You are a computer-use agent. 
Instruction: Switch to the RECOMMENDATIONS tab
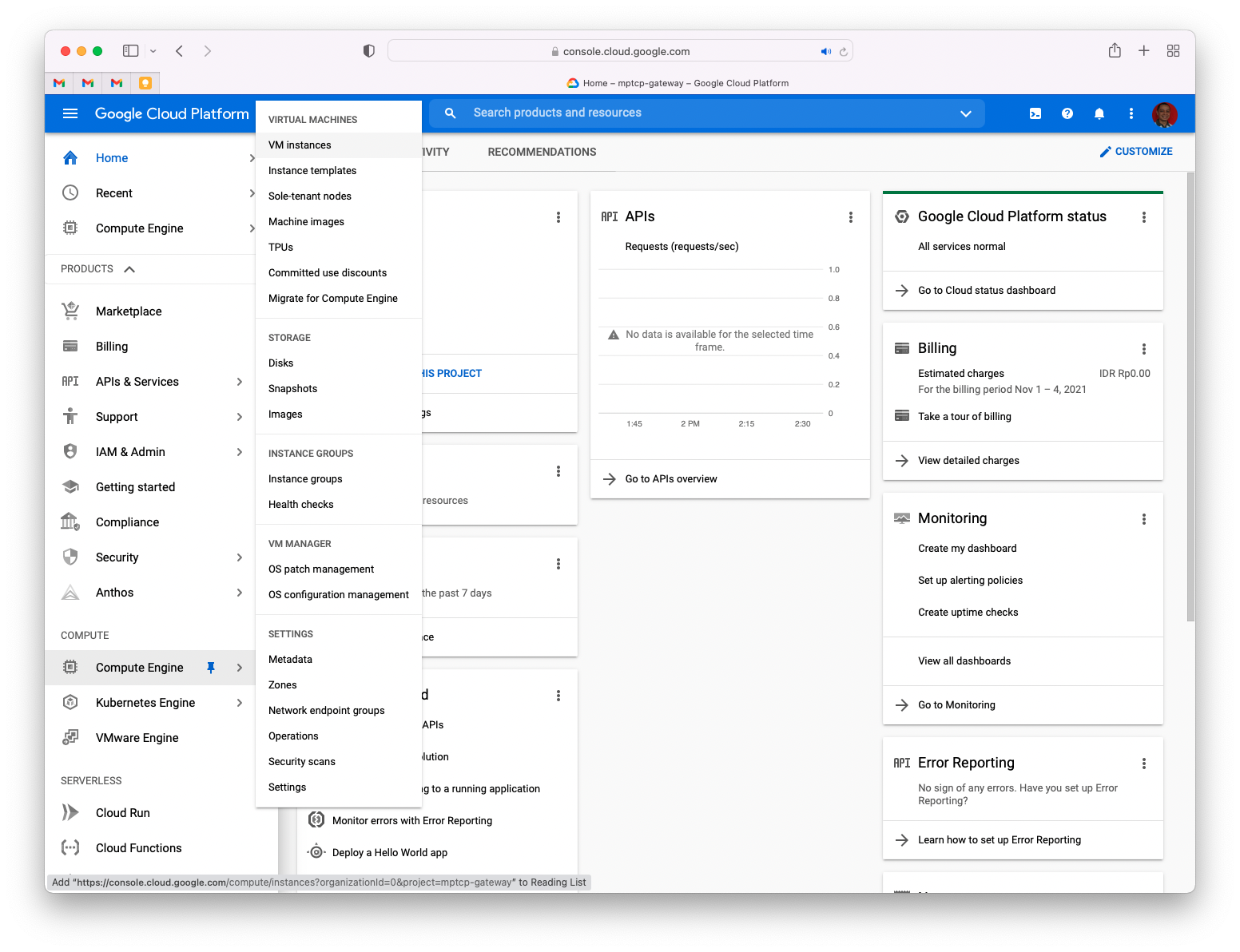point(542,152)
